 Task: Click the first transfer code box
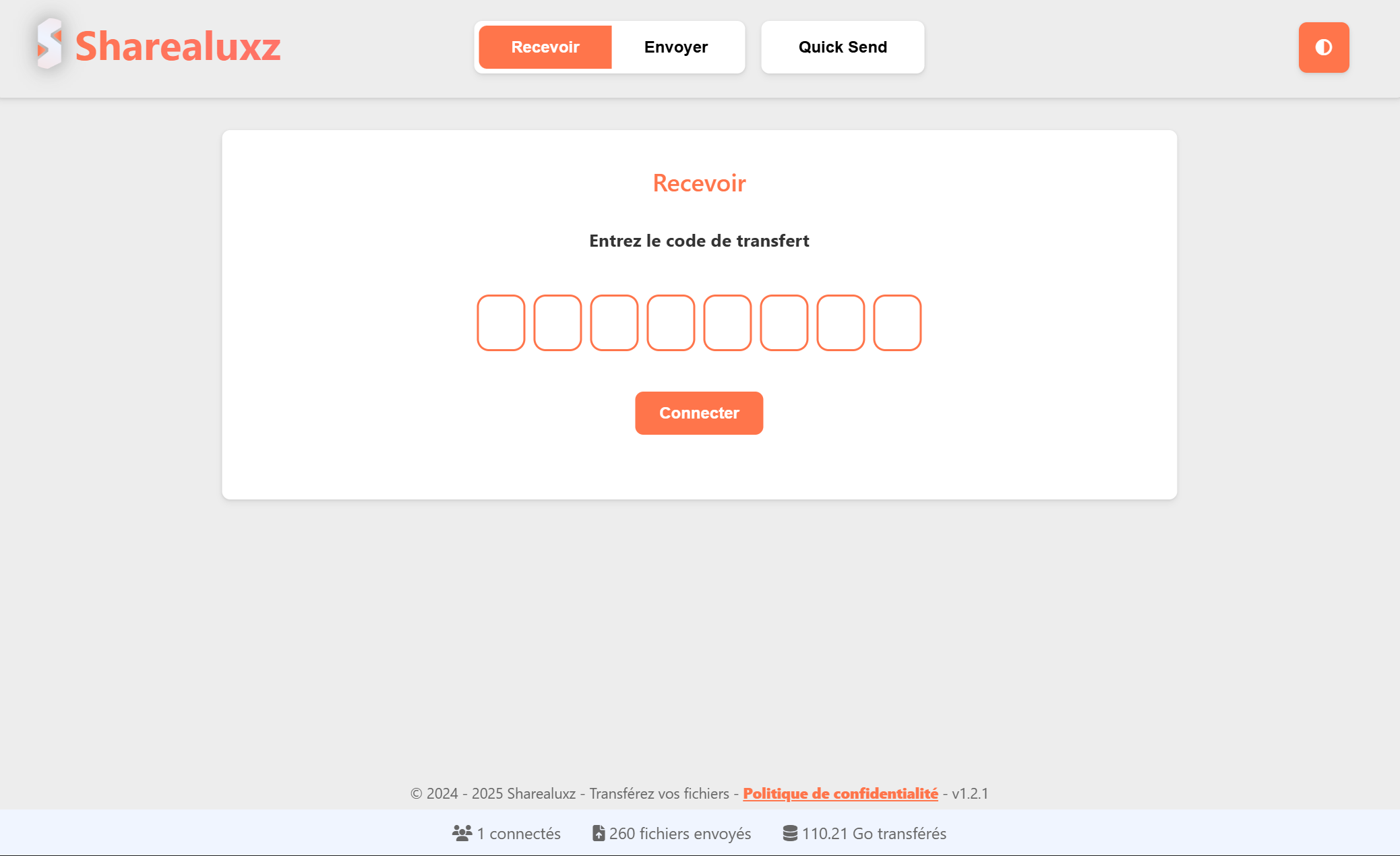coord(500,323)
